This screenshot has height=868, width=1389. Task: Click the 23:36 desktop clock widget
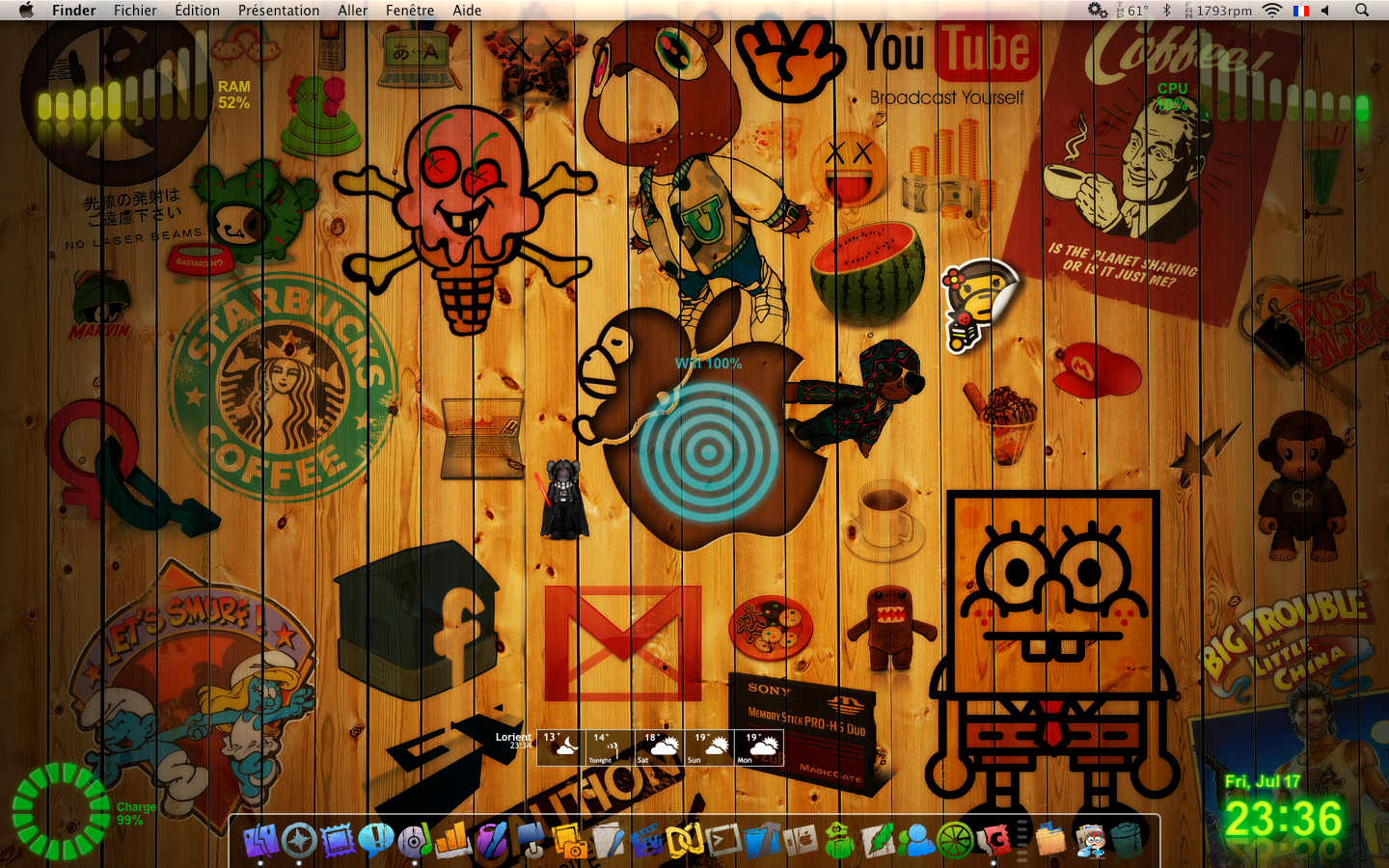(x=1283, y=820)
